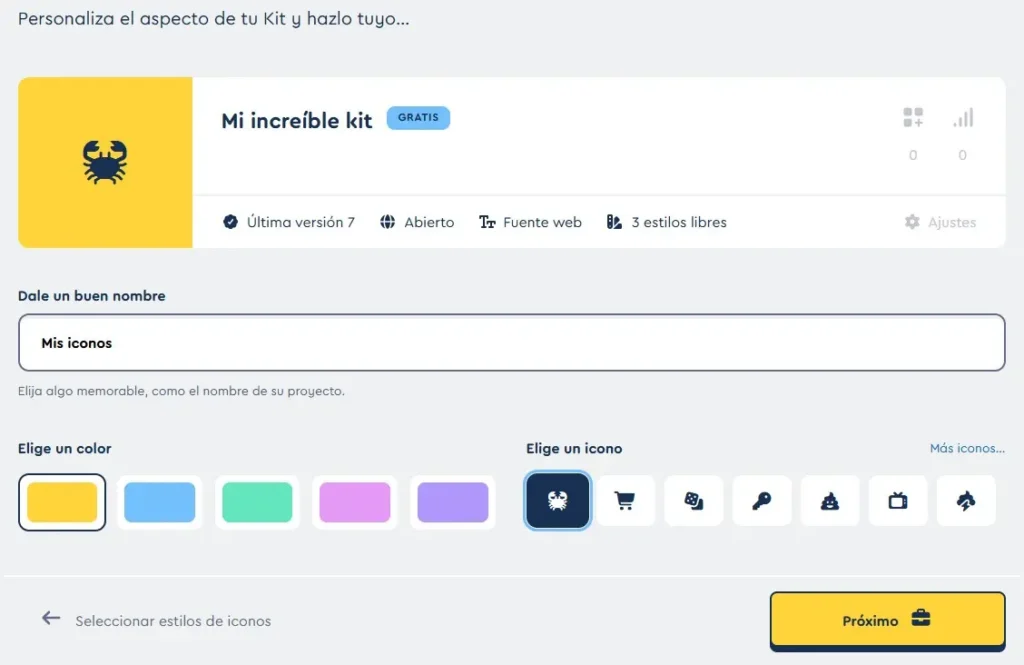Viewport: 1024px width, 665px height.
Task: Select the yellow color swatch
Action: pyautogui.click(x=62, y=502)
